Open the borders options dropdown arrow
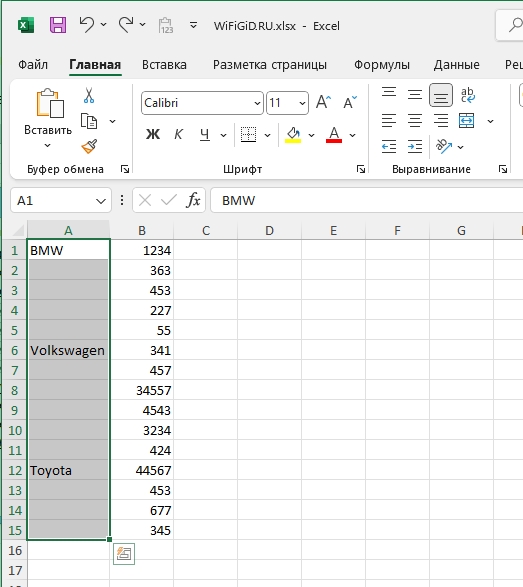 click(267, 135)
